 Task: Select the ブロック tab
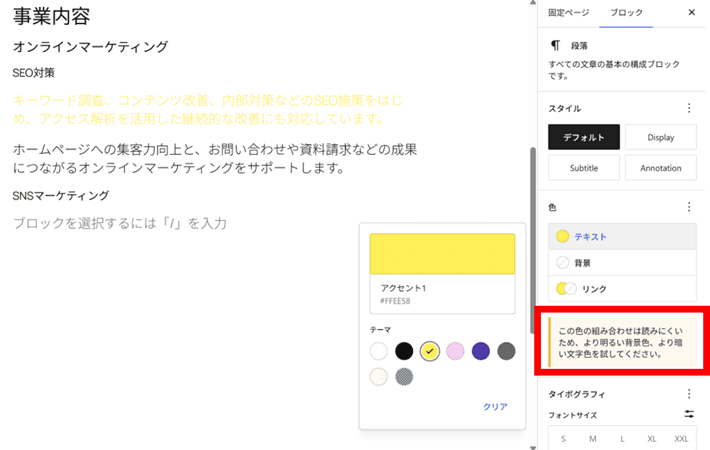pos(626,13)
